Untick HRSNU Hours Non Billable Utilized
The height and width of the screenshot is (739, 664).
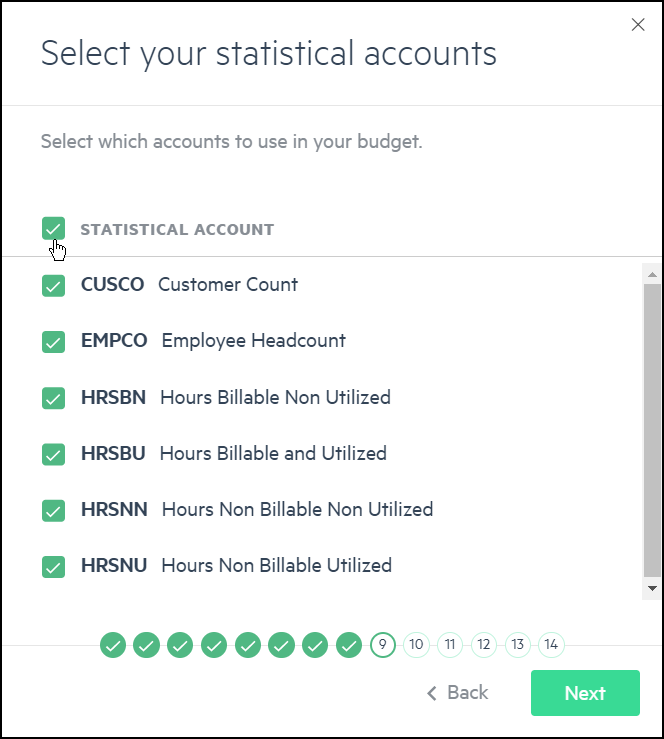(53, 567)
